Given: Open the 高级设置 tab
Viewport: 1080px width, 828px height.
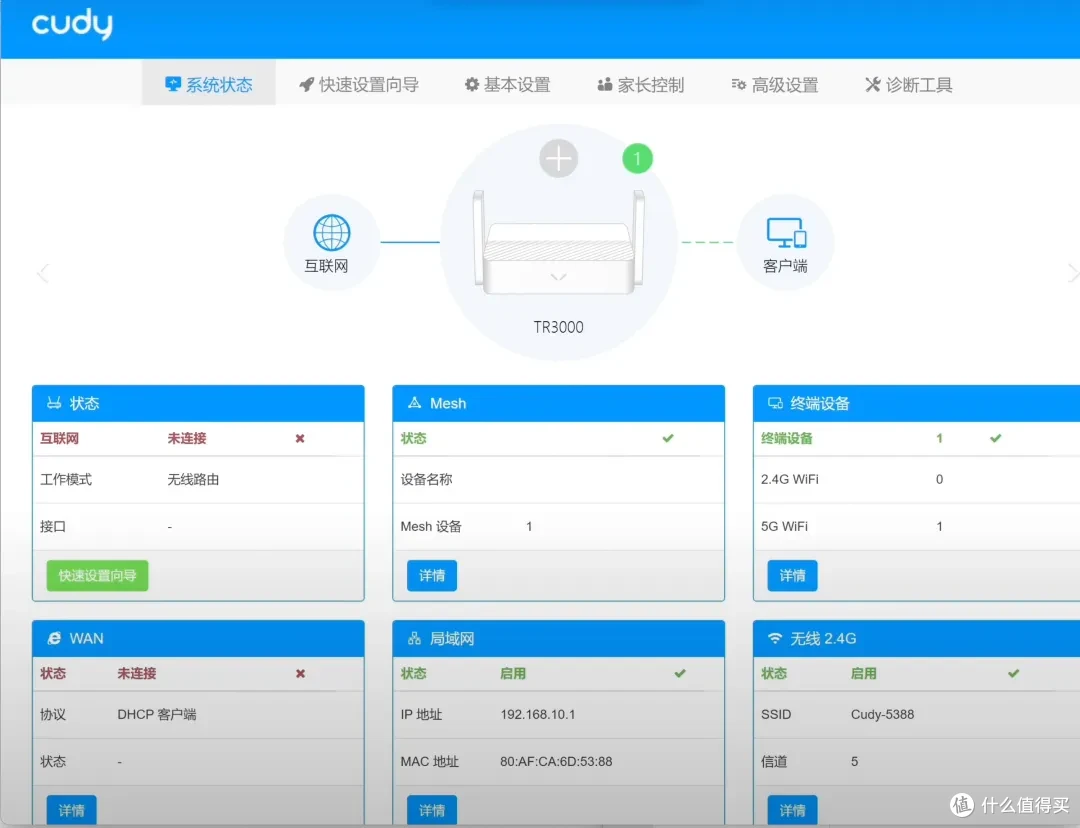Looking at the screenshot, I should pos(775,84).
